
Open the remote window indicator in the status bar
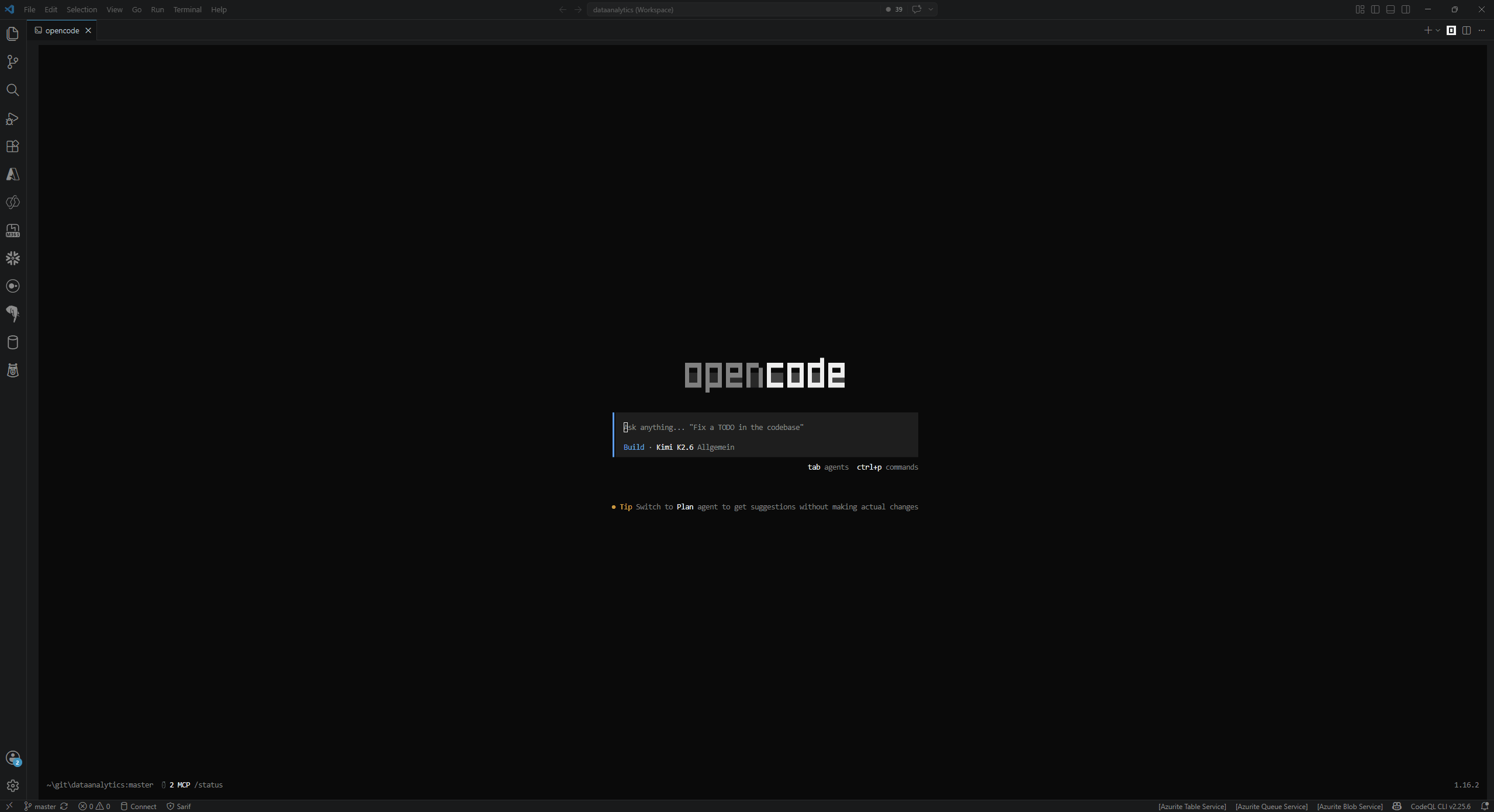(9, 806)
